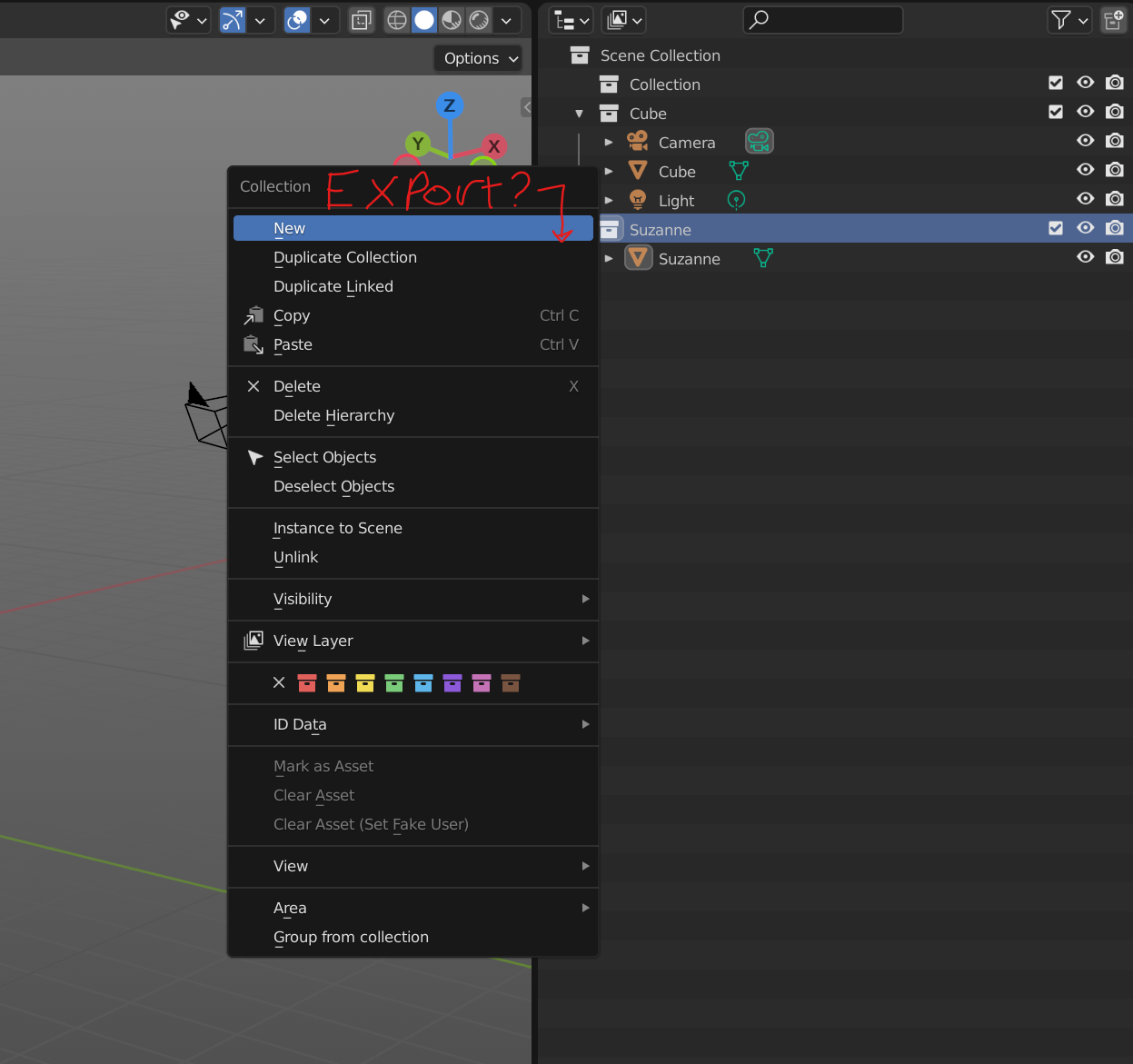Image resolution: width=1133 pixels, height=1064 pixels.
Task: Open shading options dropdown arrow
Action: coord(506,20)
